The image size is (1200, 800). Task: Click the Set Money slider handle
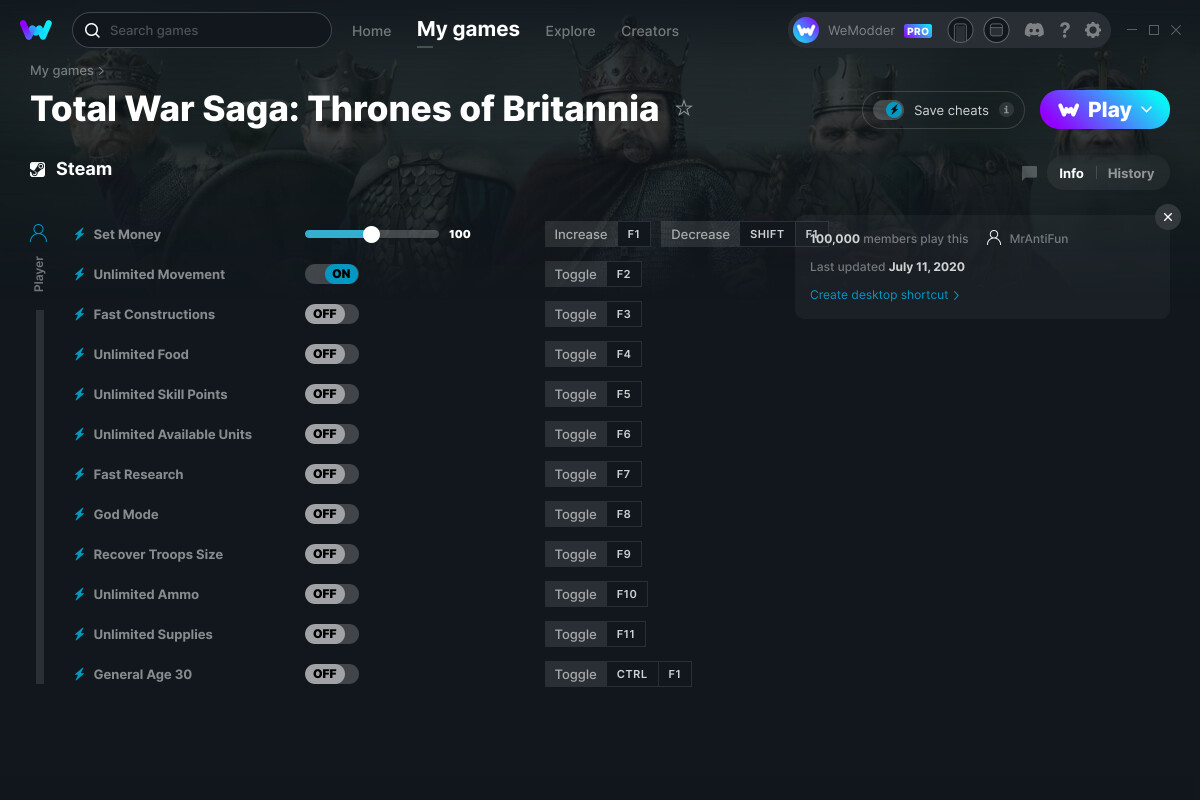point(372,234)
